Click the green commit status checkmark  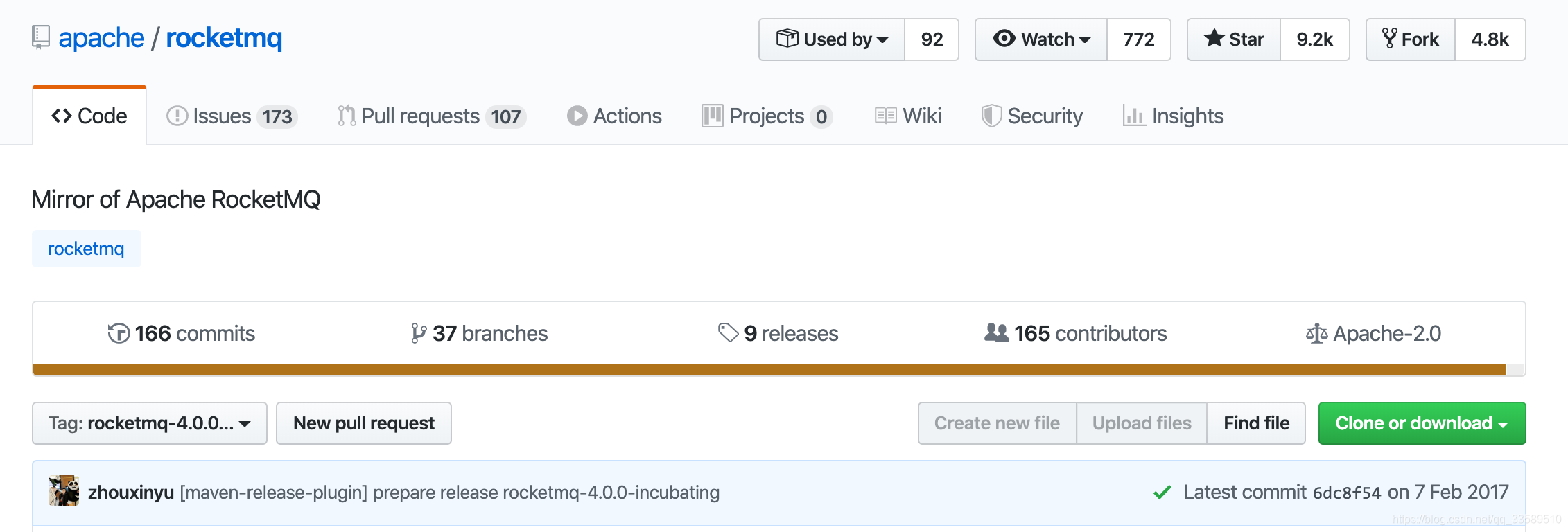pyautogui.click(x=1162, y=493)
